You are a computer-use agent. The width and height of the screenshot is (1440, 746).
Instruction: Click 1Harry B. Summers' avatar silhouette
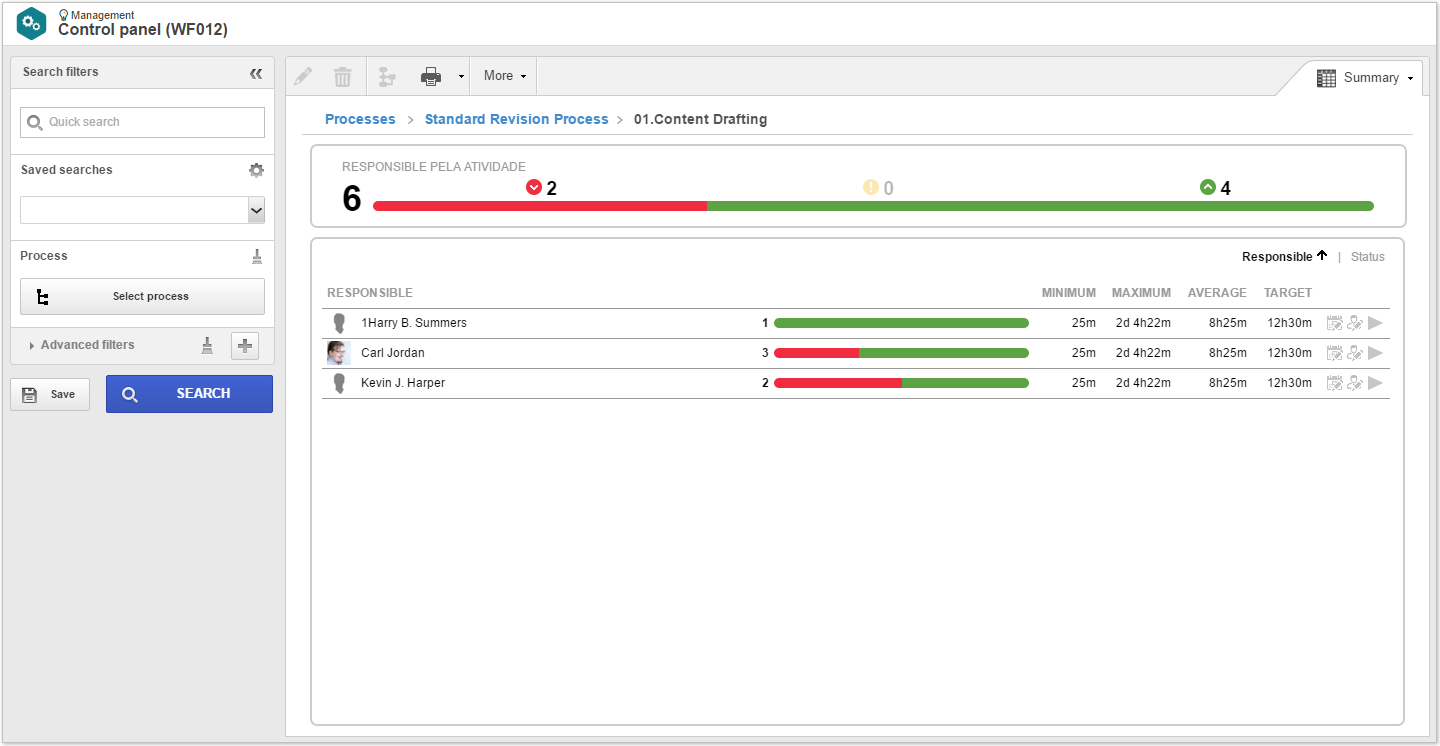pos(339,323)
